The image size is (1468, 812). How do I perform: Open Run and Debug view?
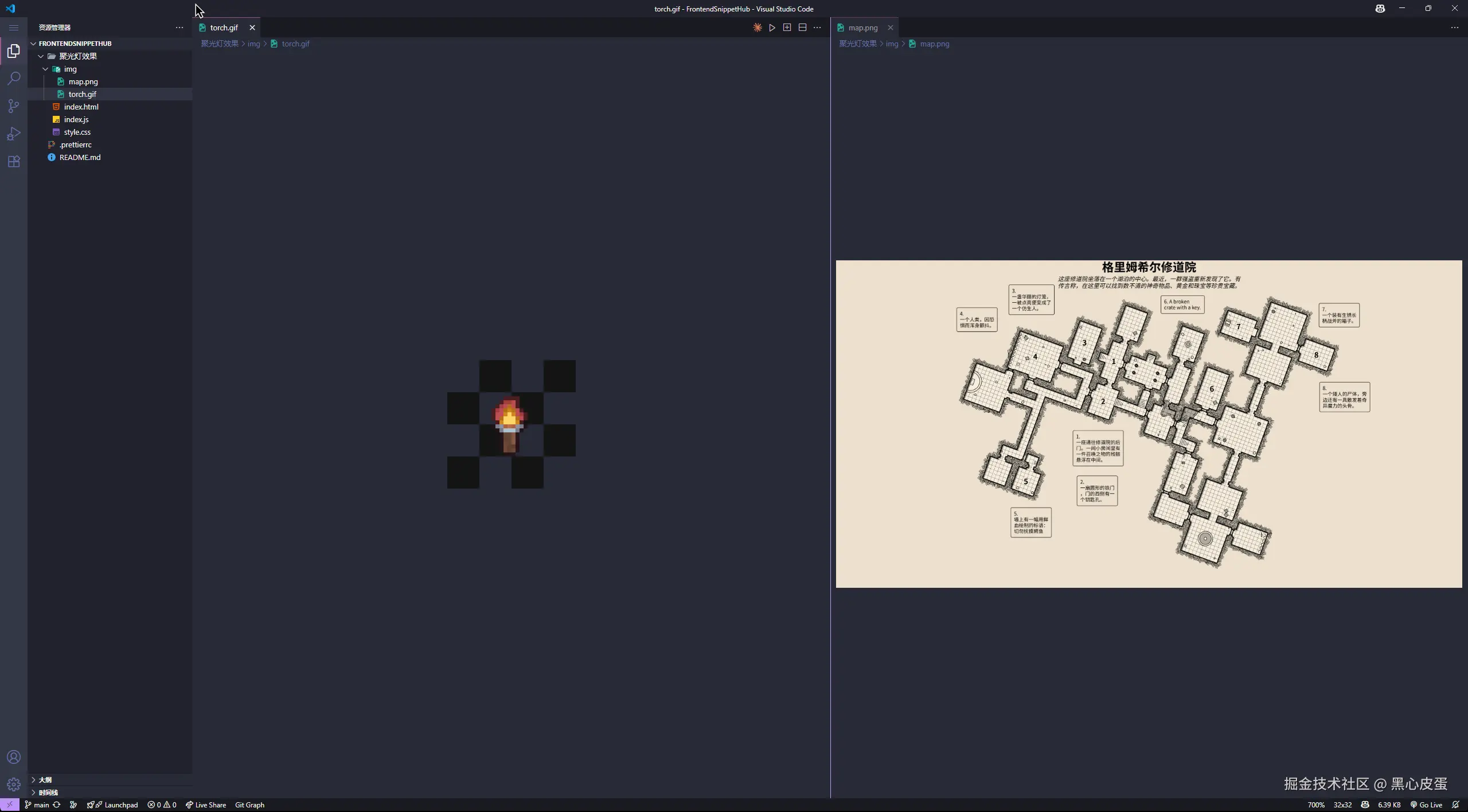(14, 134)
